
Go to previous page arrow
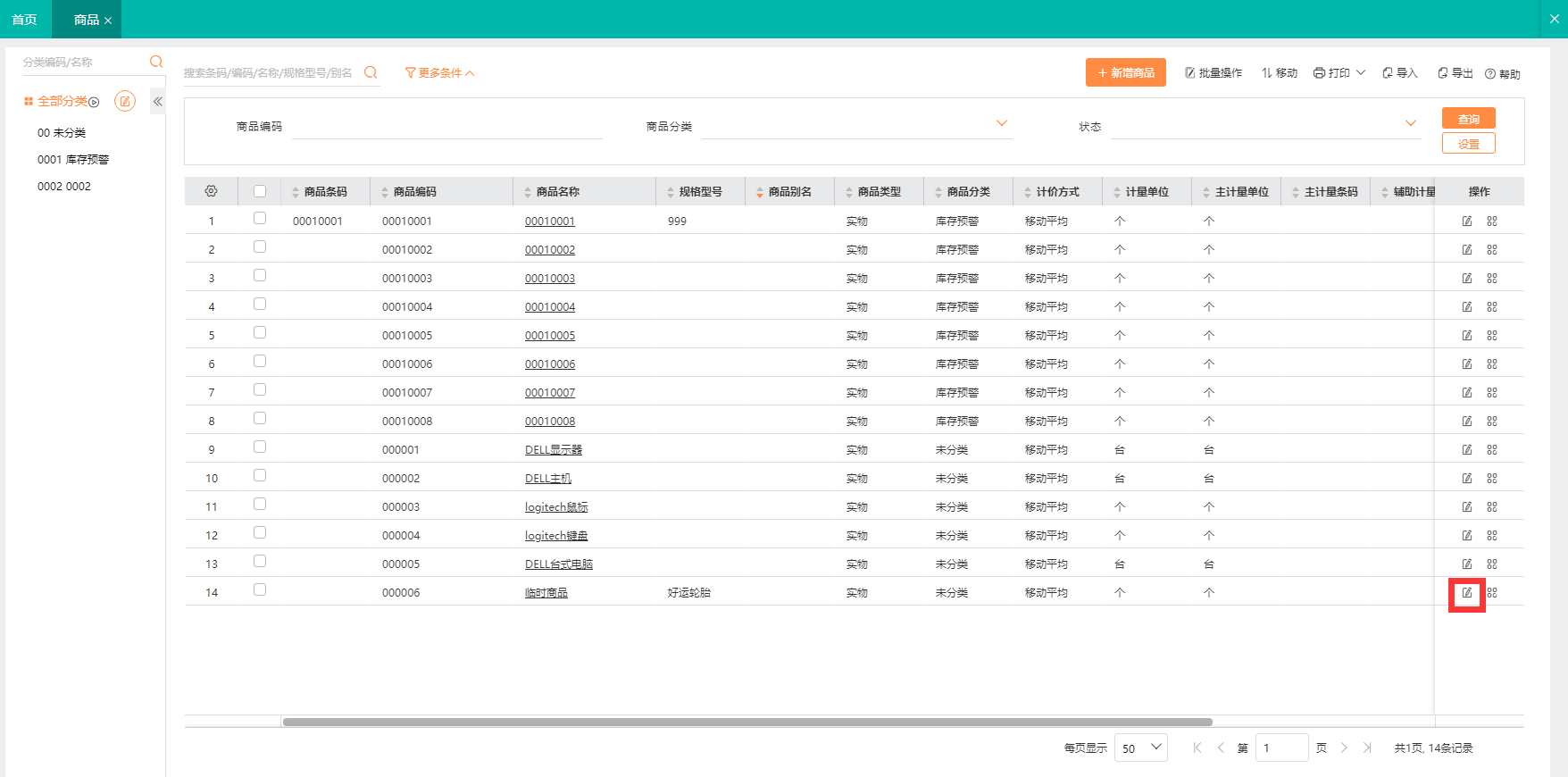(1221, 748)
